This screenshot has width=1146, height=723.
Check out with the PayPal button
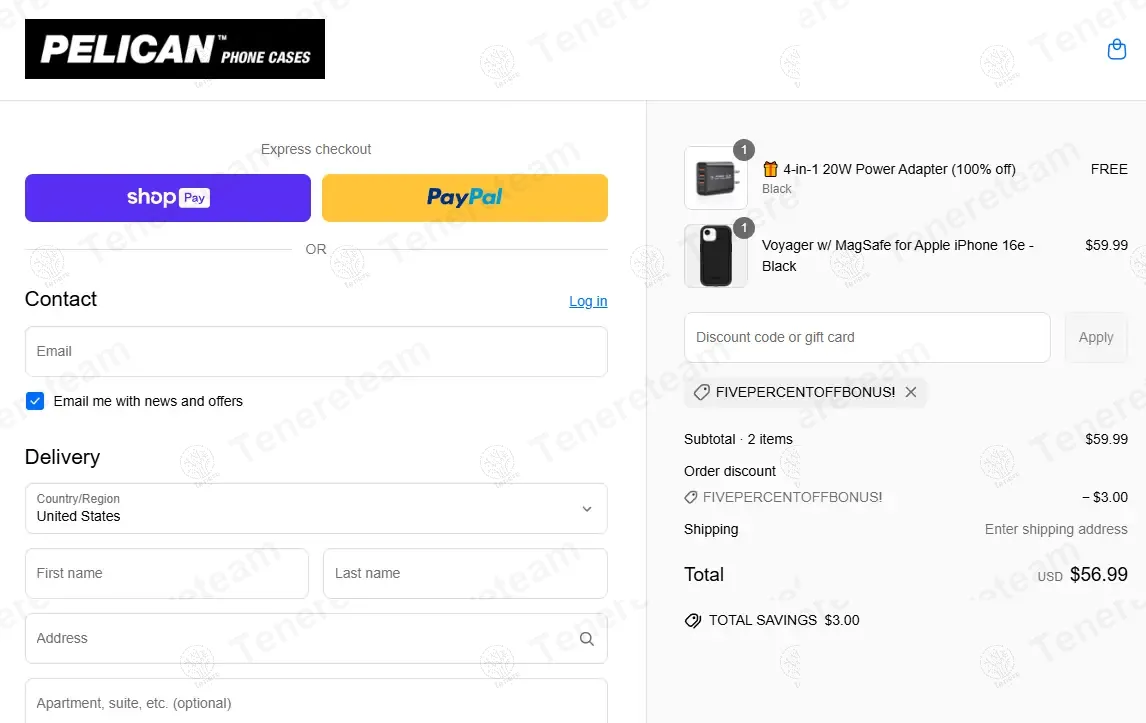click(x=465, y=198)
